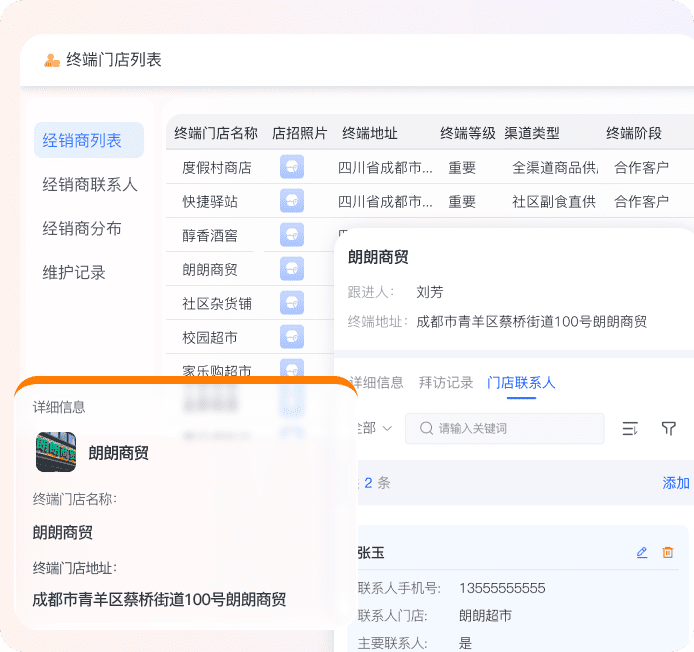The image size is (694, 652).
Task: Select the 门店联系人 tab
Action: pyautogui.click(x=521, y=382)
